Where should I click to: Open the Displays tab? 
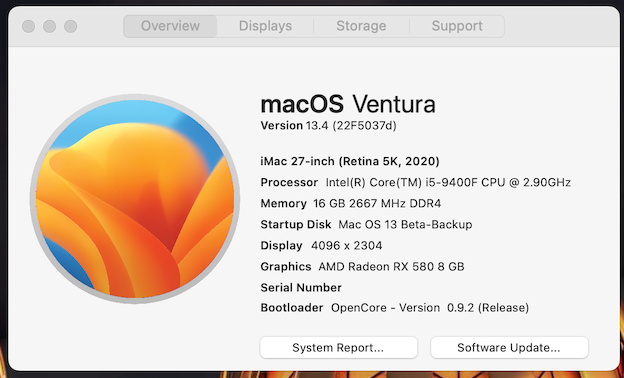265,26
